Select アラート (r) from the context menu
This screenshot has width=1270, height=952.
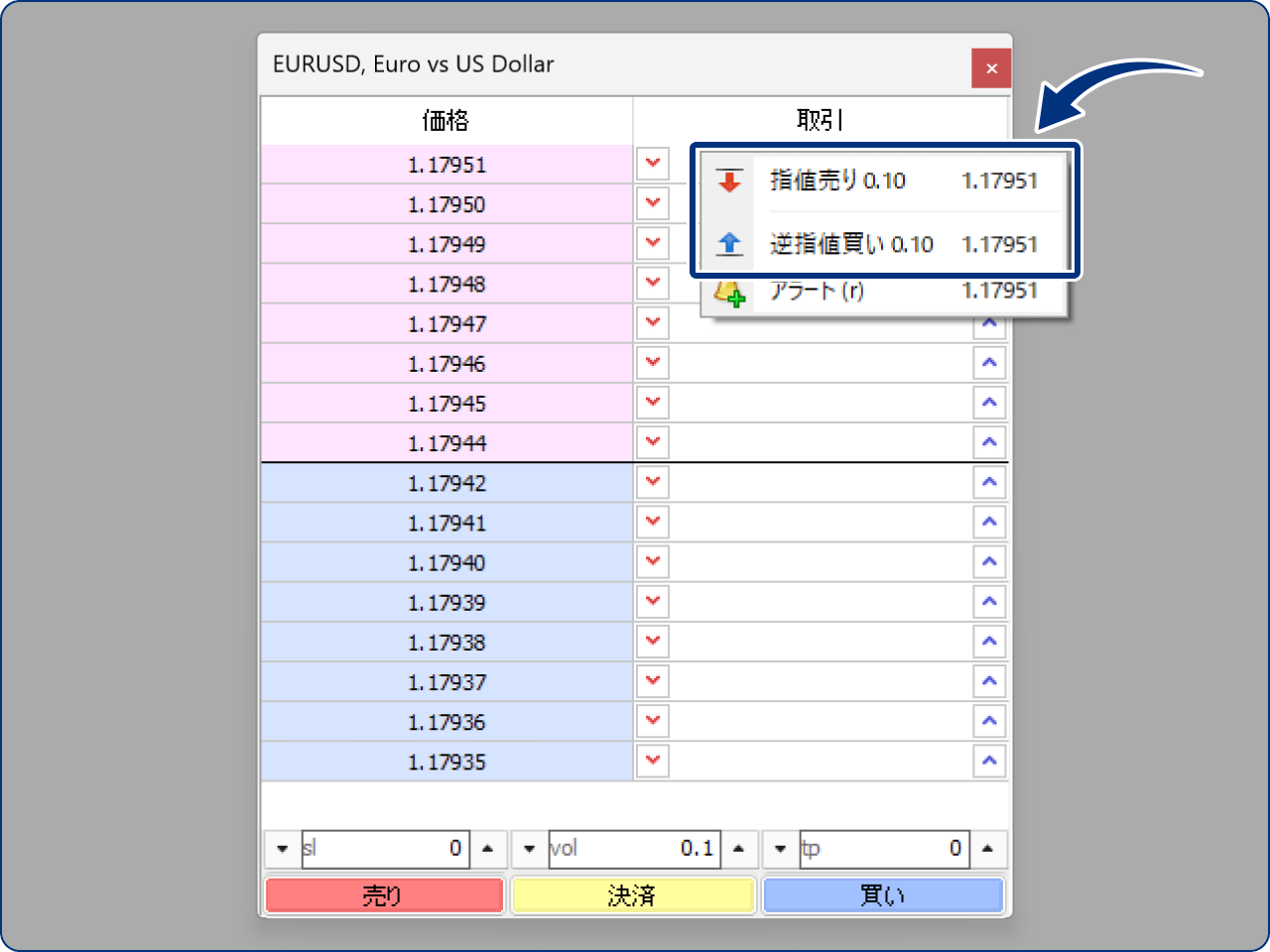pyautogui.click(x=814, y=292)
